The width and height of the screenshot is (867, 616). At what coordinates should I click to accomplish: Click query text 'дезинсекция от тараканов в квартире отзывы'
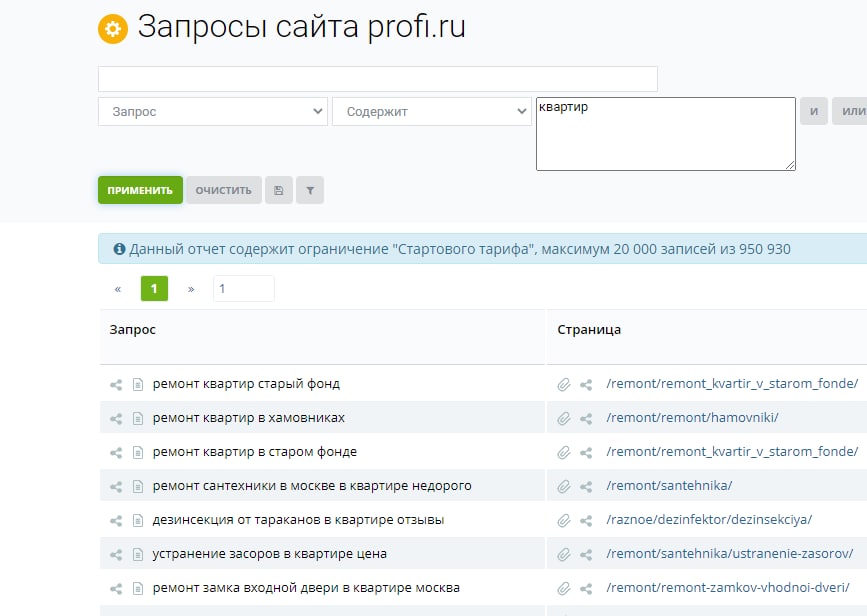[x=298, y=520]
